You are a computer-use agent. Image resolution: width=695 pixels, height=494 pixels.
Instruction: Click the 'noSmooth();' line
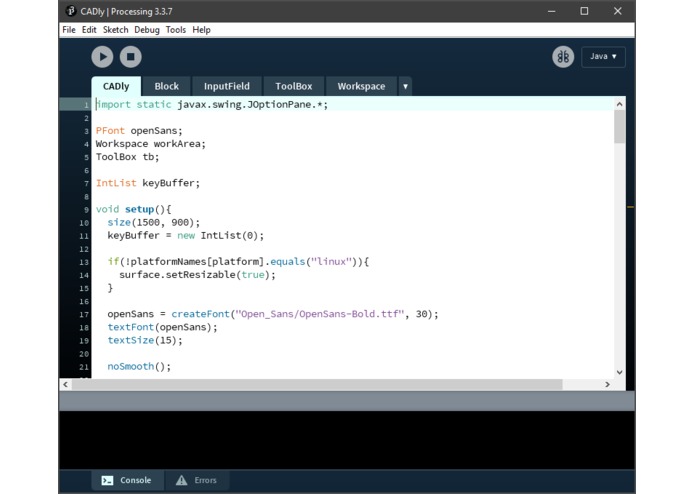[139, 366]
